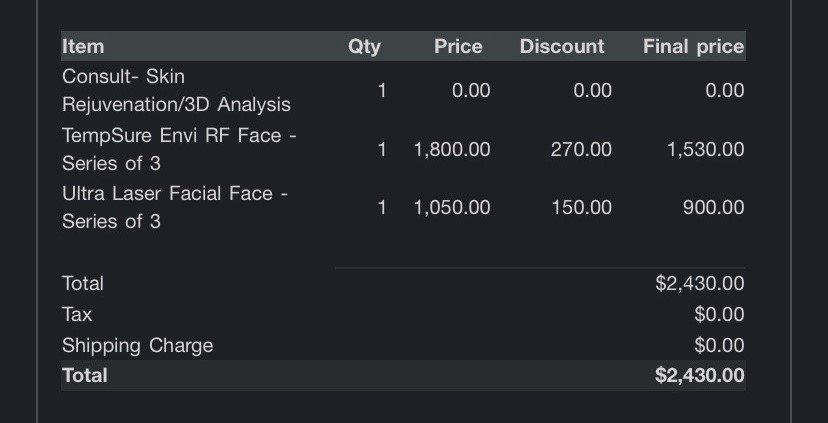Select the TempSure Envi RF Face item
The image size is (828, 423).
(179, 149)
